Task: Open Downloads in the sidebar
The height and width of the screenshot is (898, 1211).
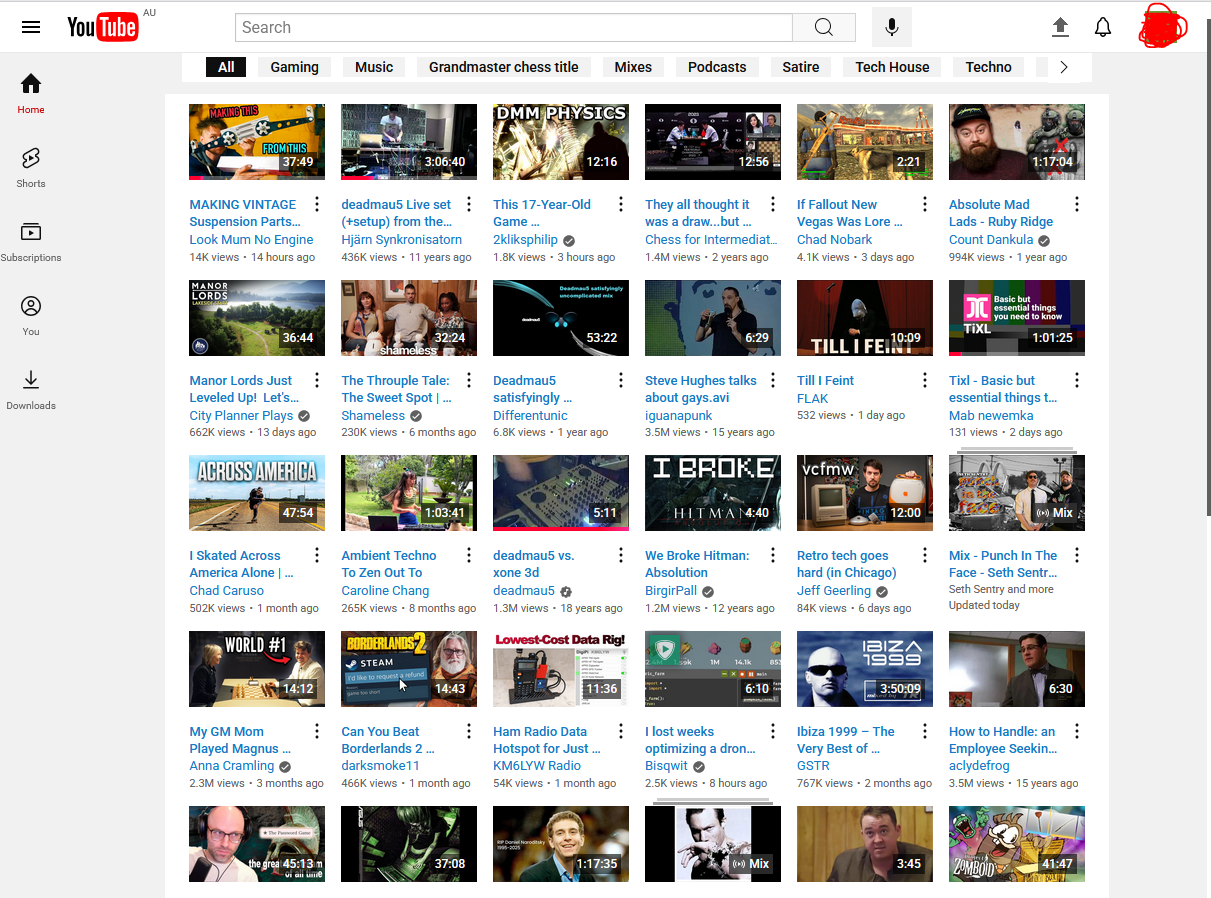Action: (31, 390)
